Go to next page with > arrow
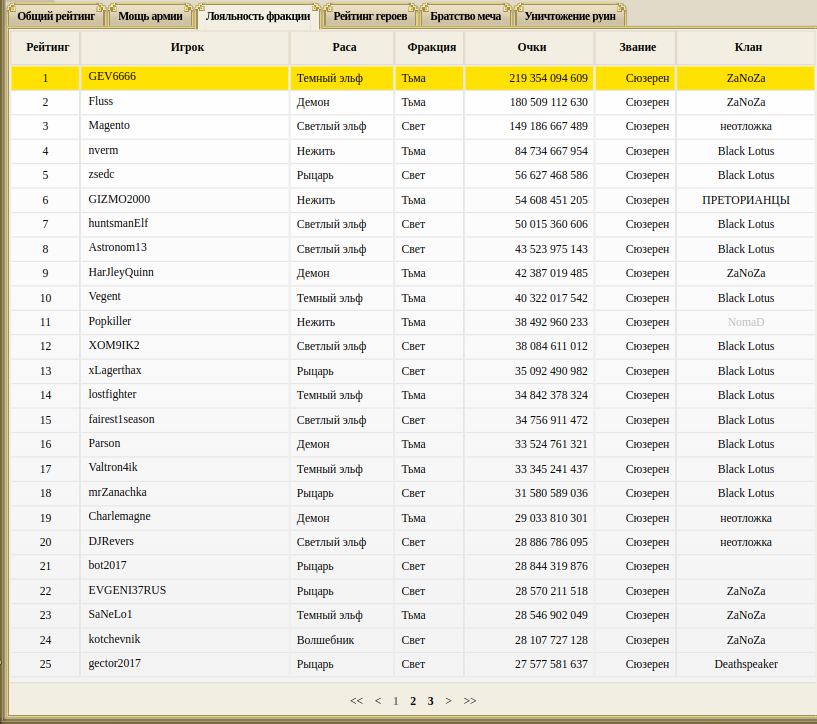 [448, 701]
